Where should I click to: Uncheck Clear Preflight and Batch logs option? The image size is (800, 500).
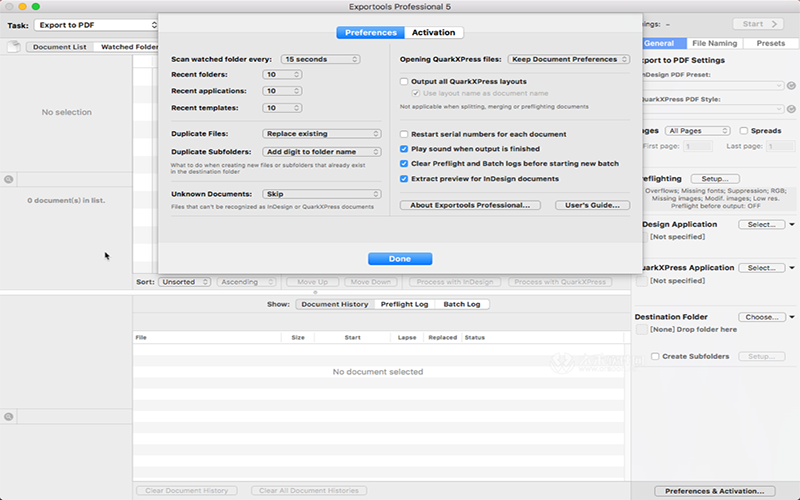click(404, 164)
